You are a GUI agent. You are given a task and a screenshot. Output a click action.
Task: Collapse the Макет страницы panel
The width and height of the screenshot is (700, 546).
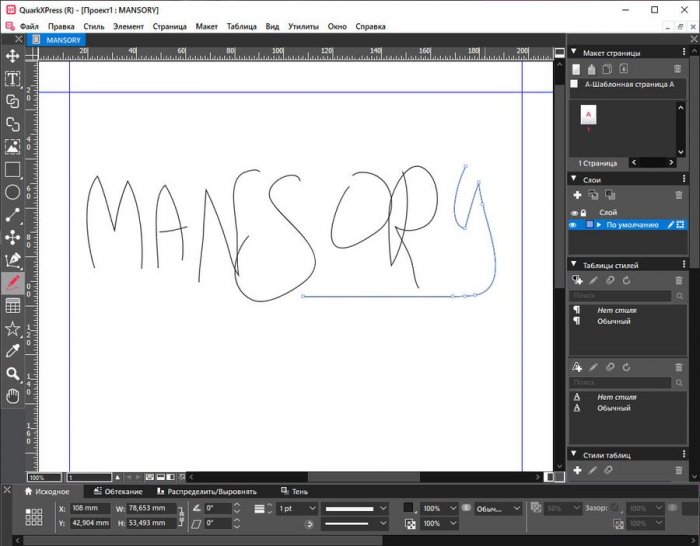[574, 52]
